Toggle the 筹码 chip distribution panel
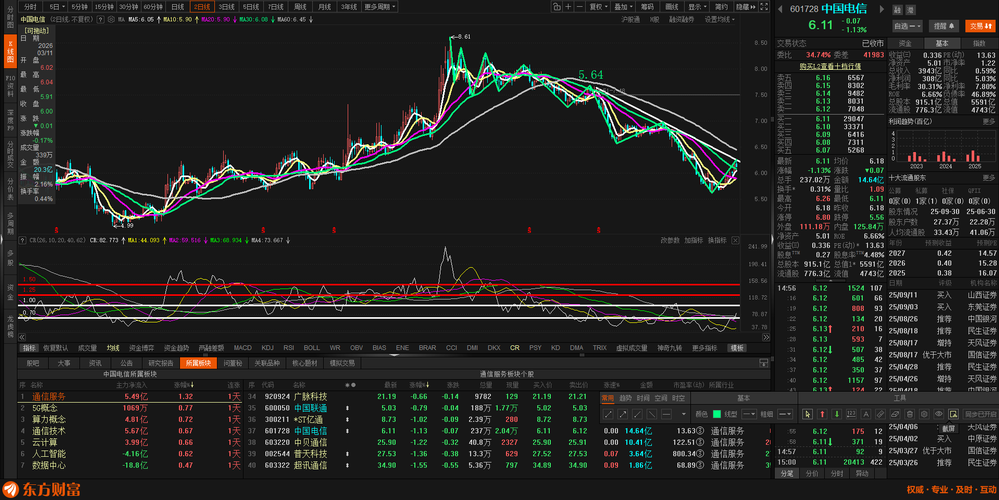The height and width of the screenshot is (500, 999). click(647, 7)
